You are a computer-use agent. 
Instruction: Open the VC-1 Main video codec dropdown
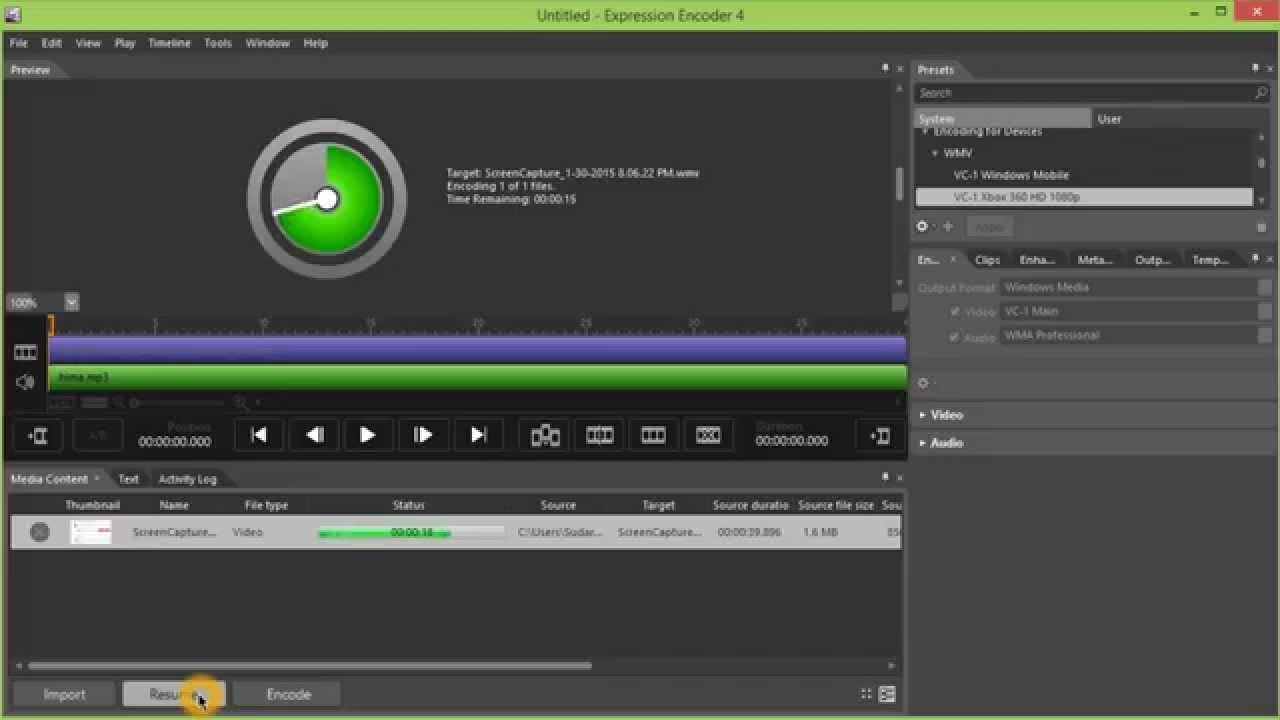pos(1137,311)
